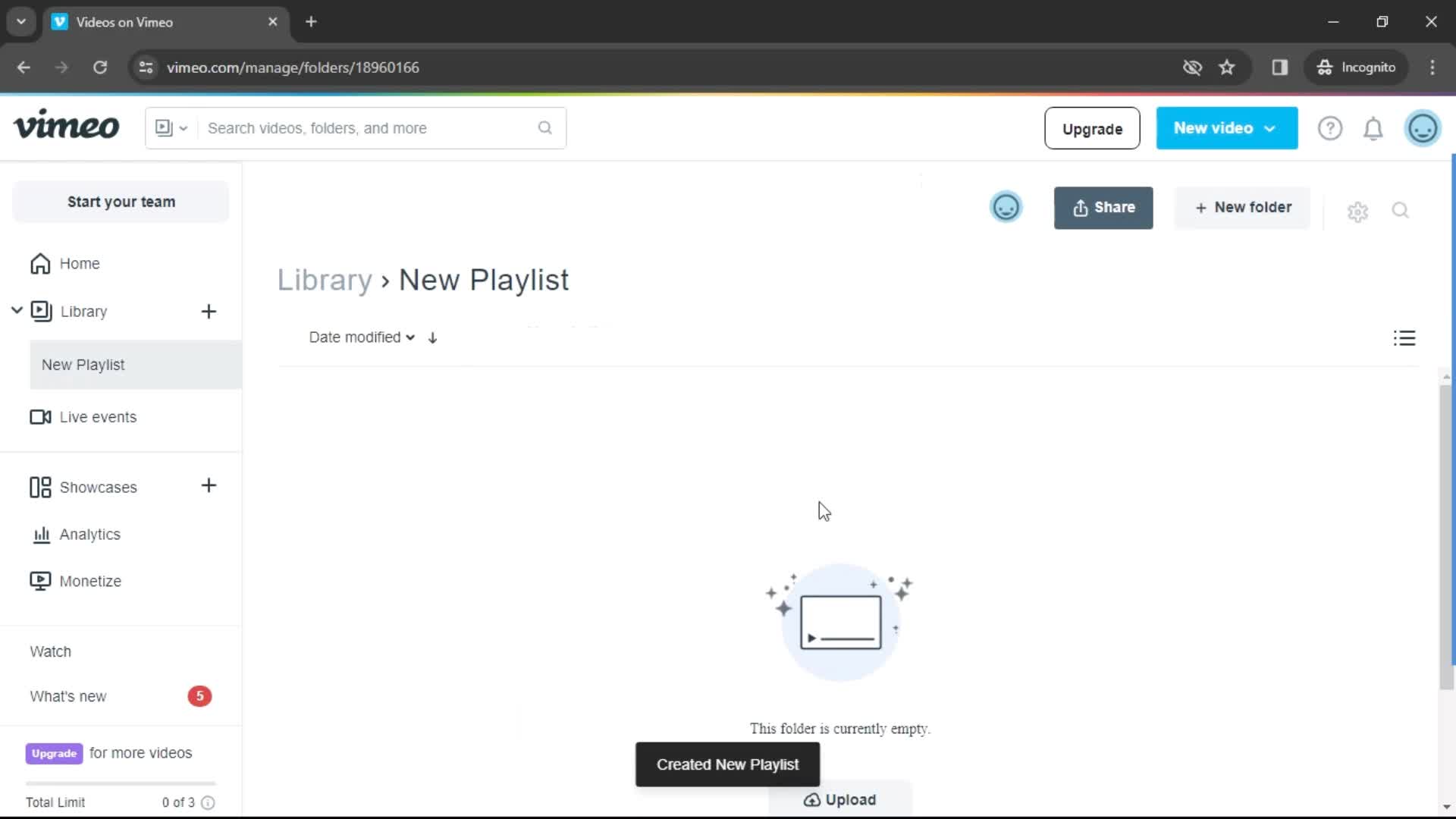Click the Upgrade button in header
Image resolution: width=1456 pixels, height=819 pixels.
coord(1092,128)
